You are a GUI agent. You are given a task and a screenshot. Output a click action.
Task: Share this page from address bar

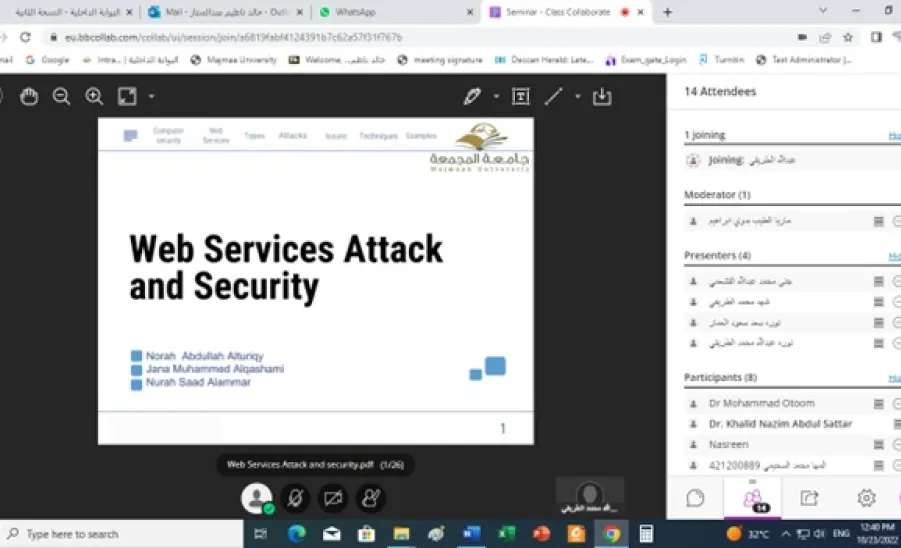825,37
